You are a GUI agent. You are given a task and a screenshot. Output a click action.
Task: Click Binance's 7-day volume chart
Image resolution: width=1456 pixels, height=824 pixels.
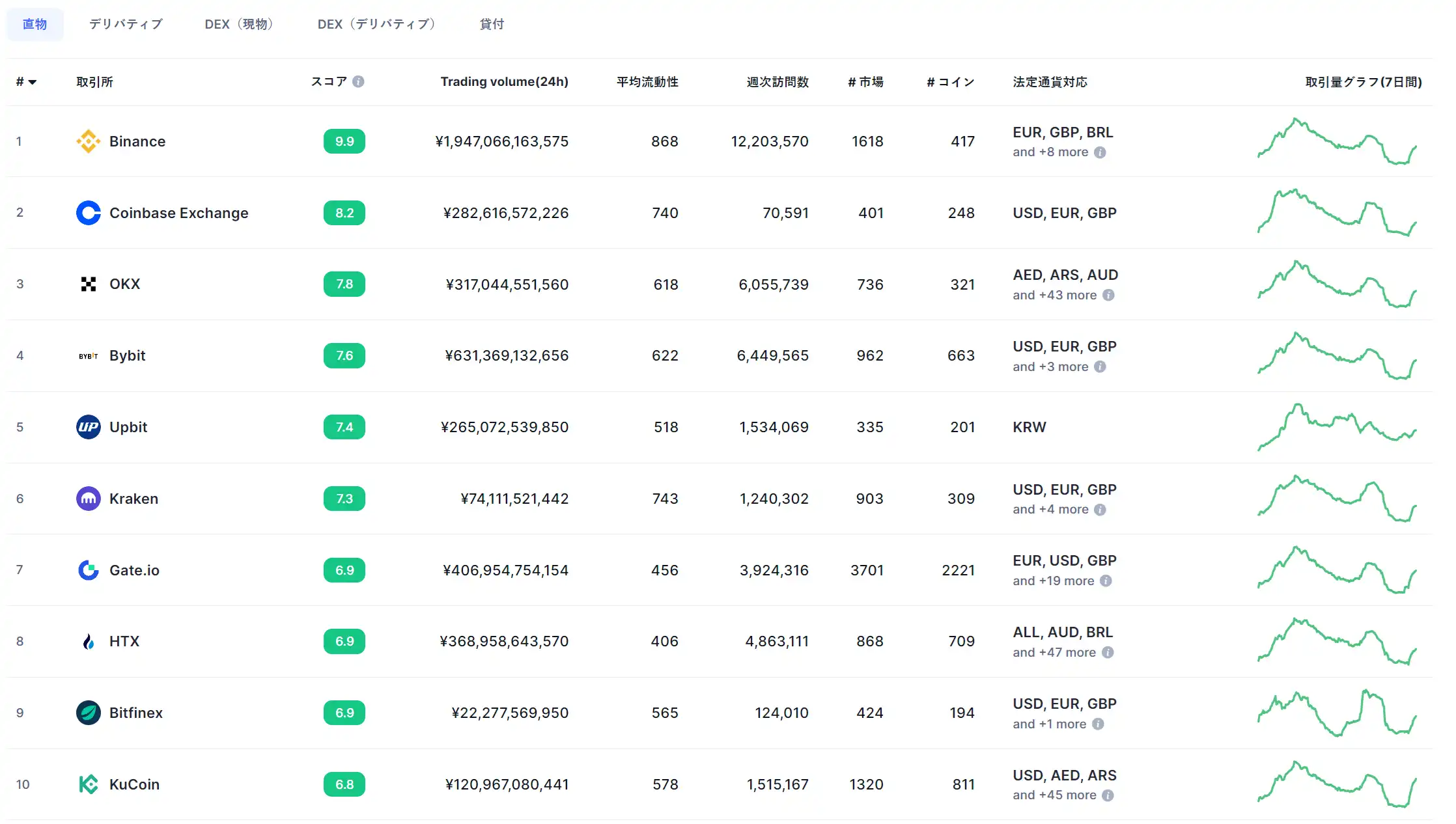(x=1337, y=141)
